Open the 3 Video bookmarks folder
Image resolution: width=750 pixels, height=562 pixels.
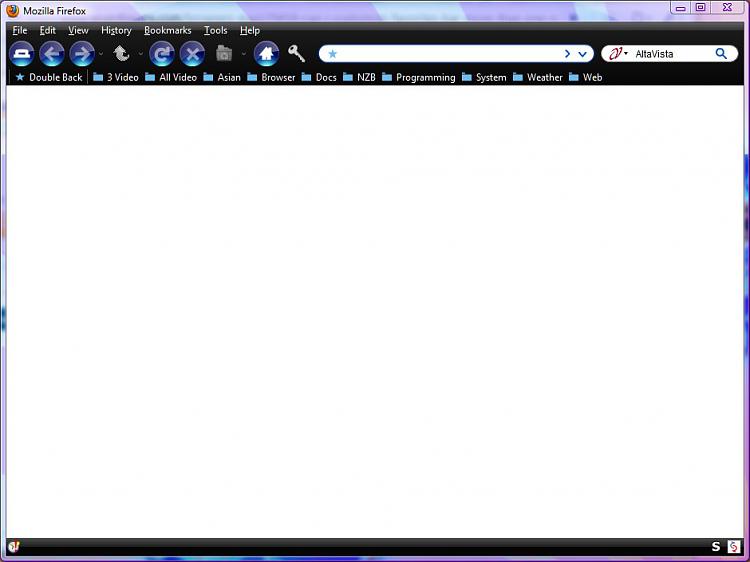pos(116,77)
